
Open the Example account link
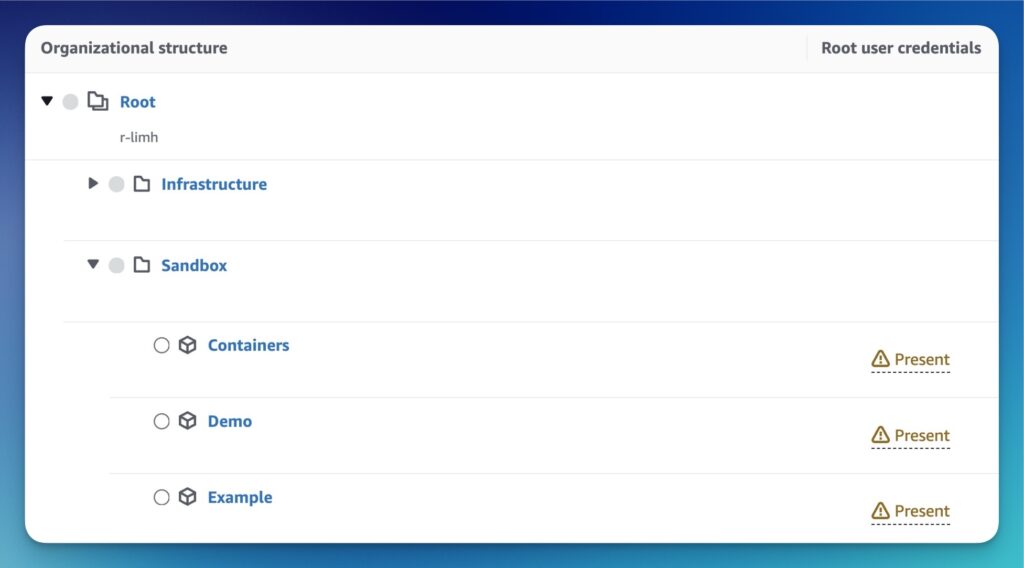[x=240, y=497]
